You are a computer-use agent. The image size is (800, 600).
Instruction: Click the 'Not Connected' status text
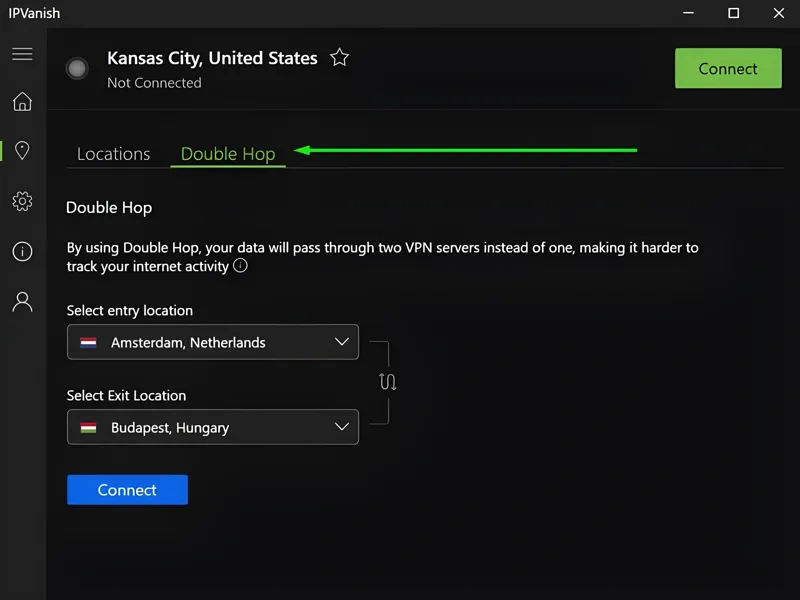coord(154,83)
